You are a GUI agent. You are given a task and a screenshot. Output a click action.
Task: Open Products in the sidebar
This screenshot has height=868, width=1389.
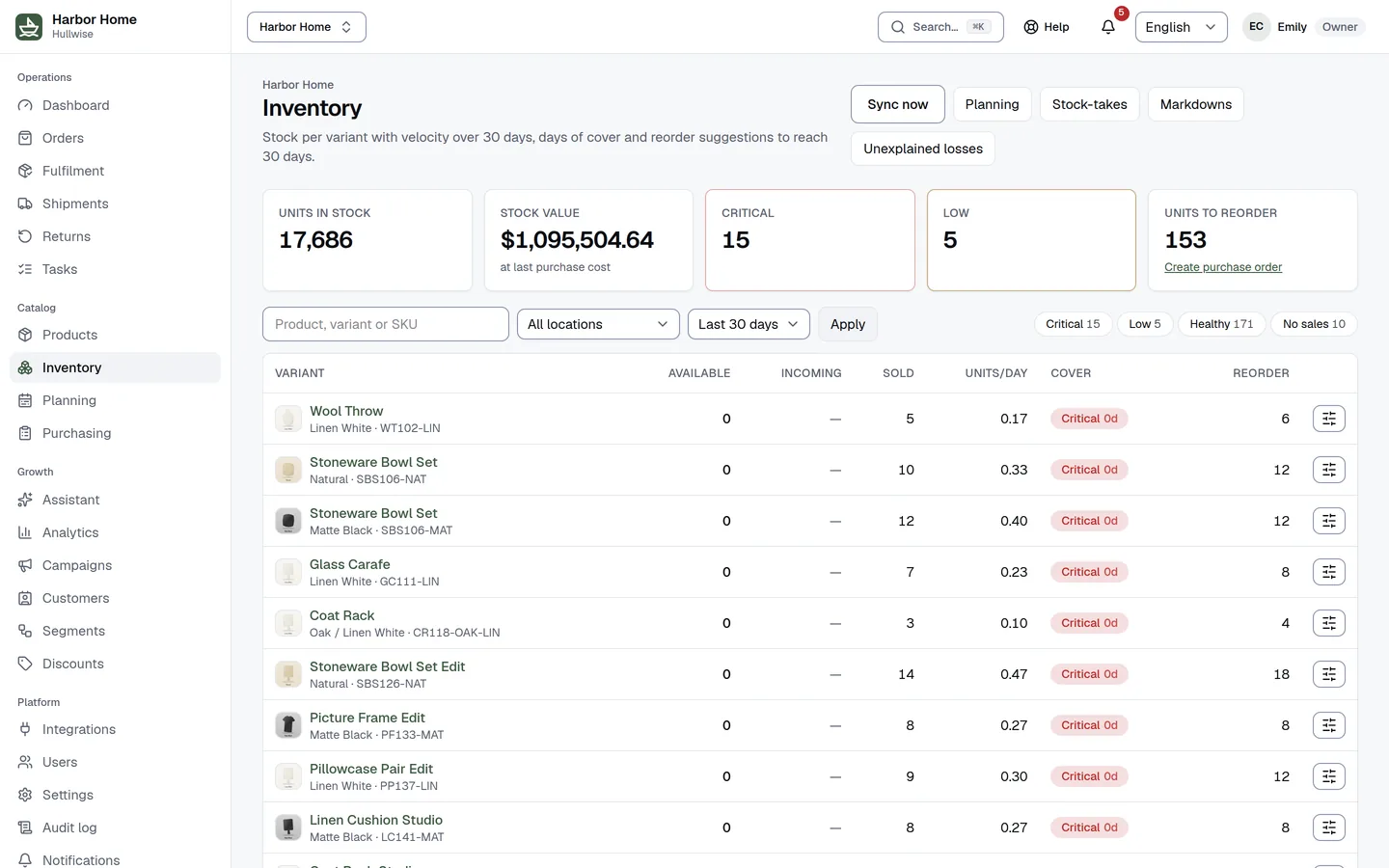pyautogui.click(x=115, y=335)
